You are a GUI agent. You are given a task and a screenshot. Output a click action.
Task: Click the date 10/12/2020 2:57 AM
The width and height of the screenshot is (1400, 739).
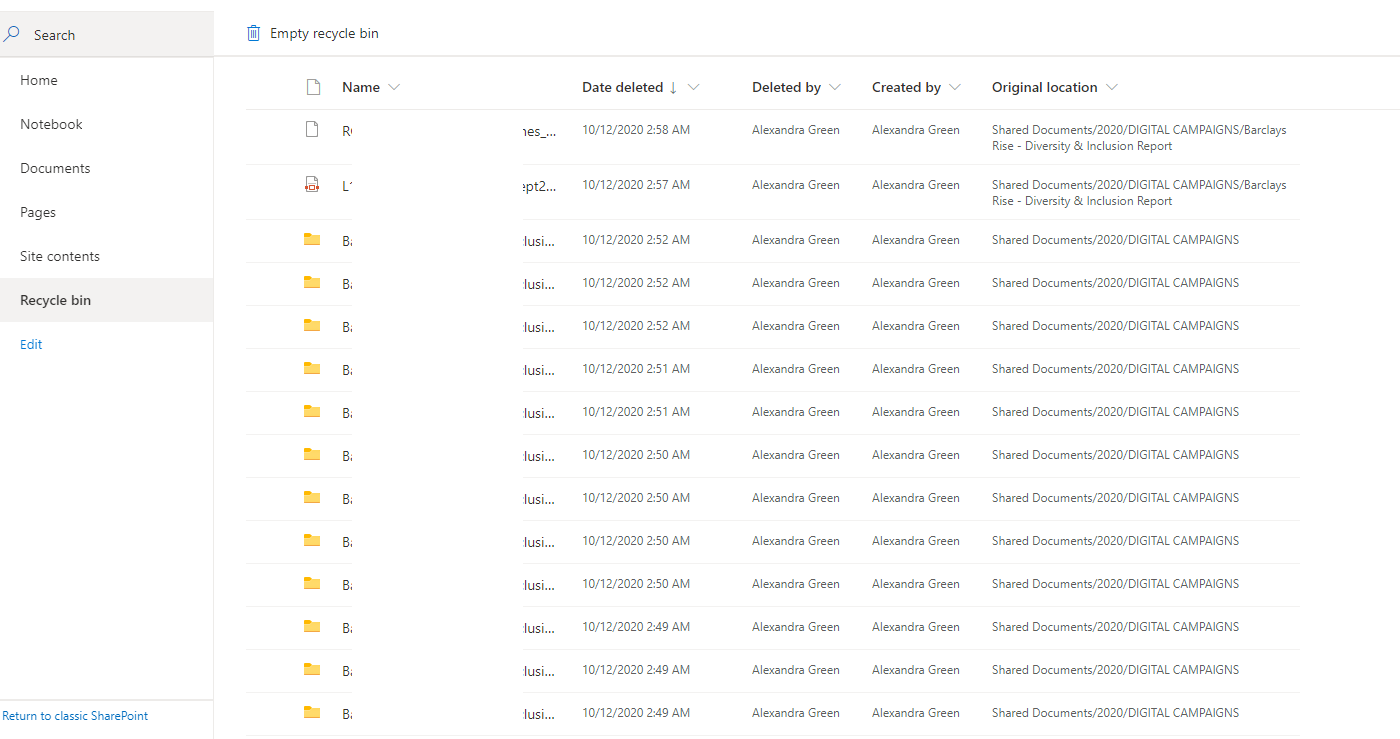636,185
